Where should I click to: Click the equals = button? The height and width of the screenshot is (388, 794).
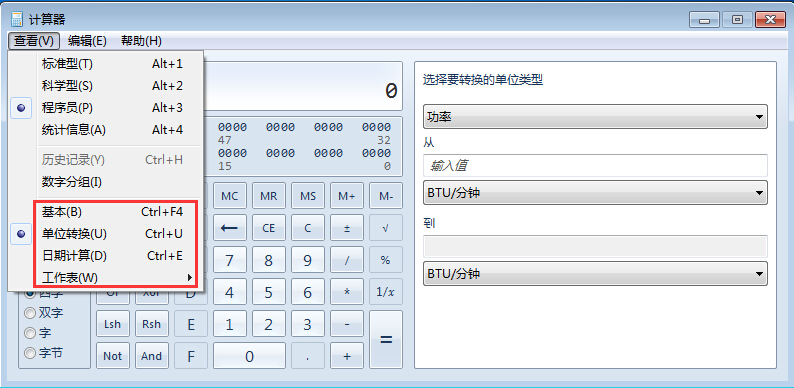coord(385,339)
